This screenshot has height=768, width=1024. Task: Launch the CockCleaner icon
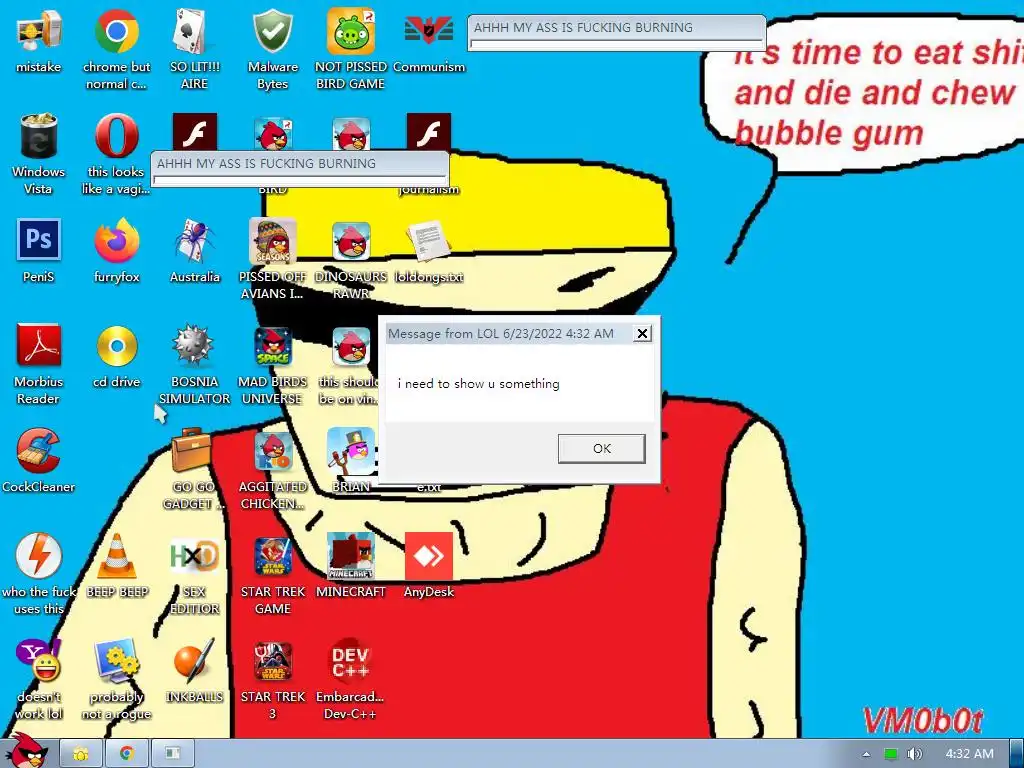38,451
